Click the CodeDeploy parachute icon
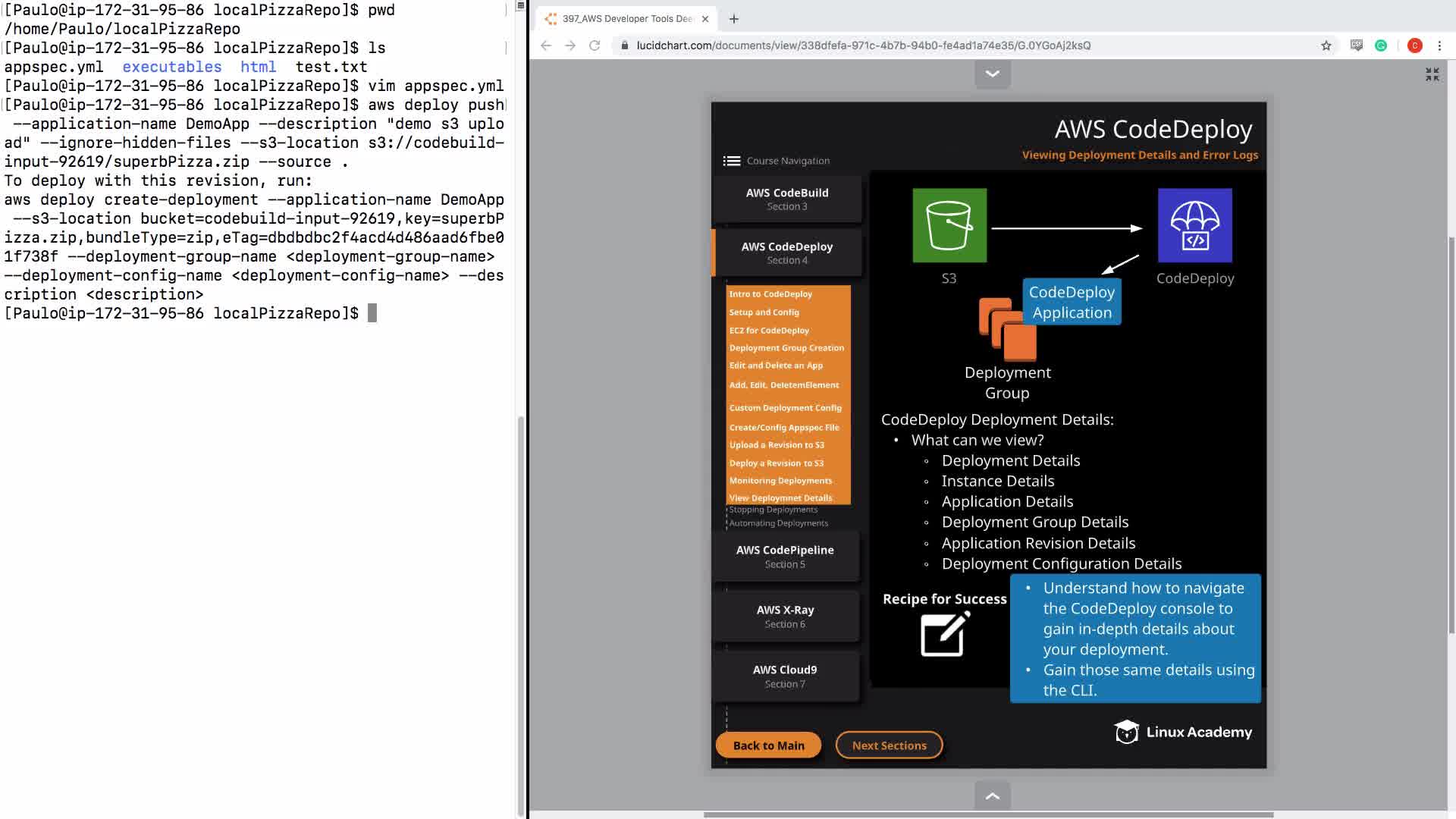Screen dimensions: 1456x819 point(1194,225)
